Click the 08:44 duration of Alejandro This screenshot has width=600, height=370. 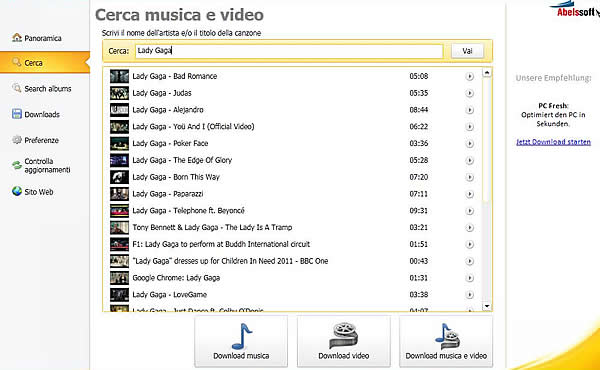click(419, 110)
